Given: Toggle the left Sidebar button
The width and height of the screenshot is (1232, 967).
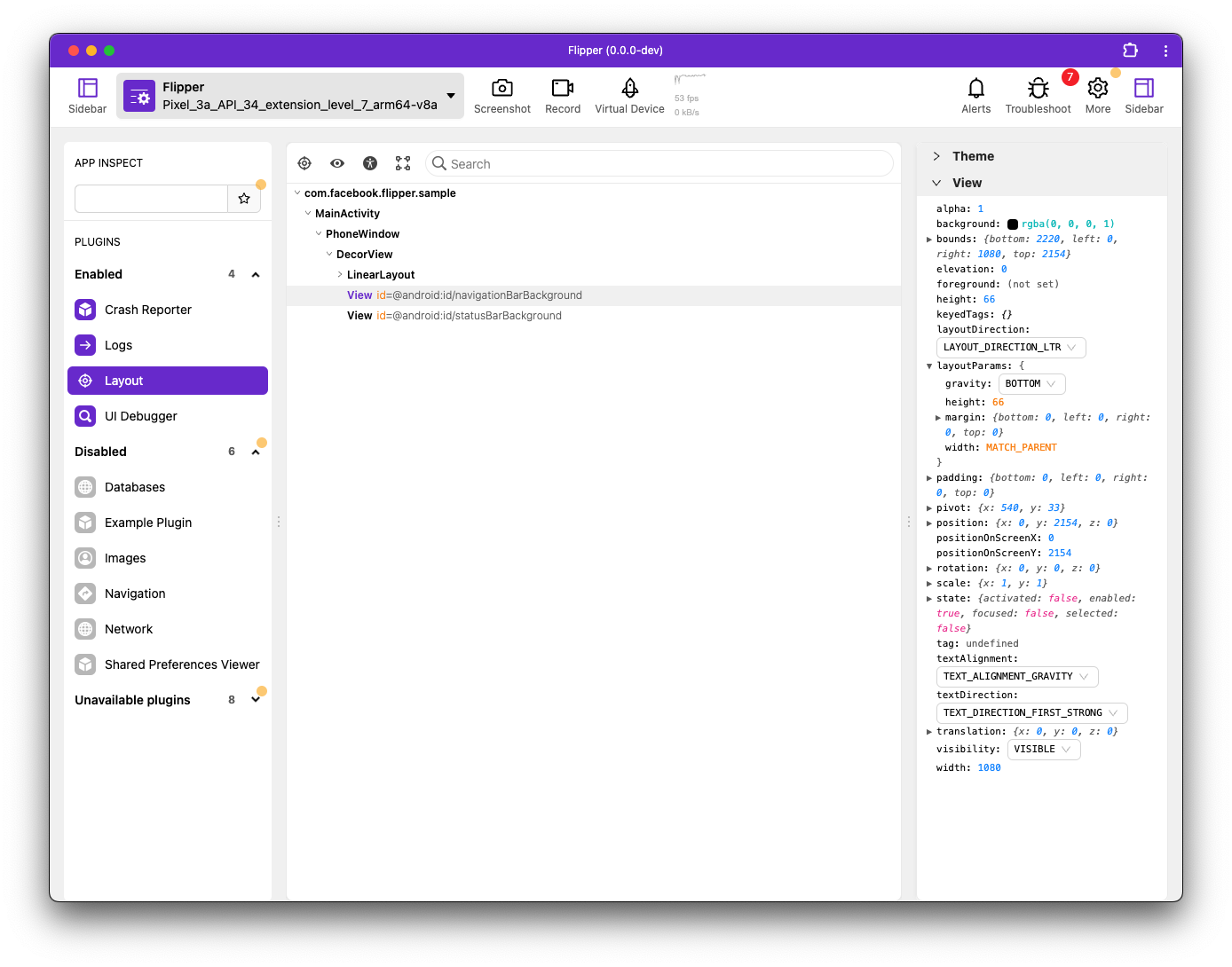Looking at the screenshot, I should pos(87,96).
